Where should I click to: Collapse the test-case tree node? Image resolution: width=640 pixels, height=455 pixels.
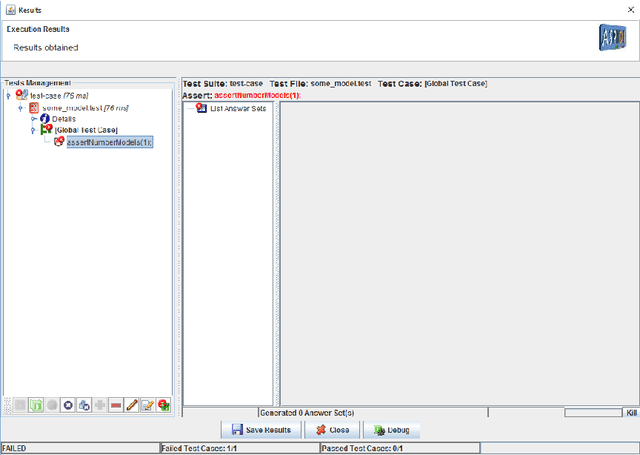(x=8, y=96)
